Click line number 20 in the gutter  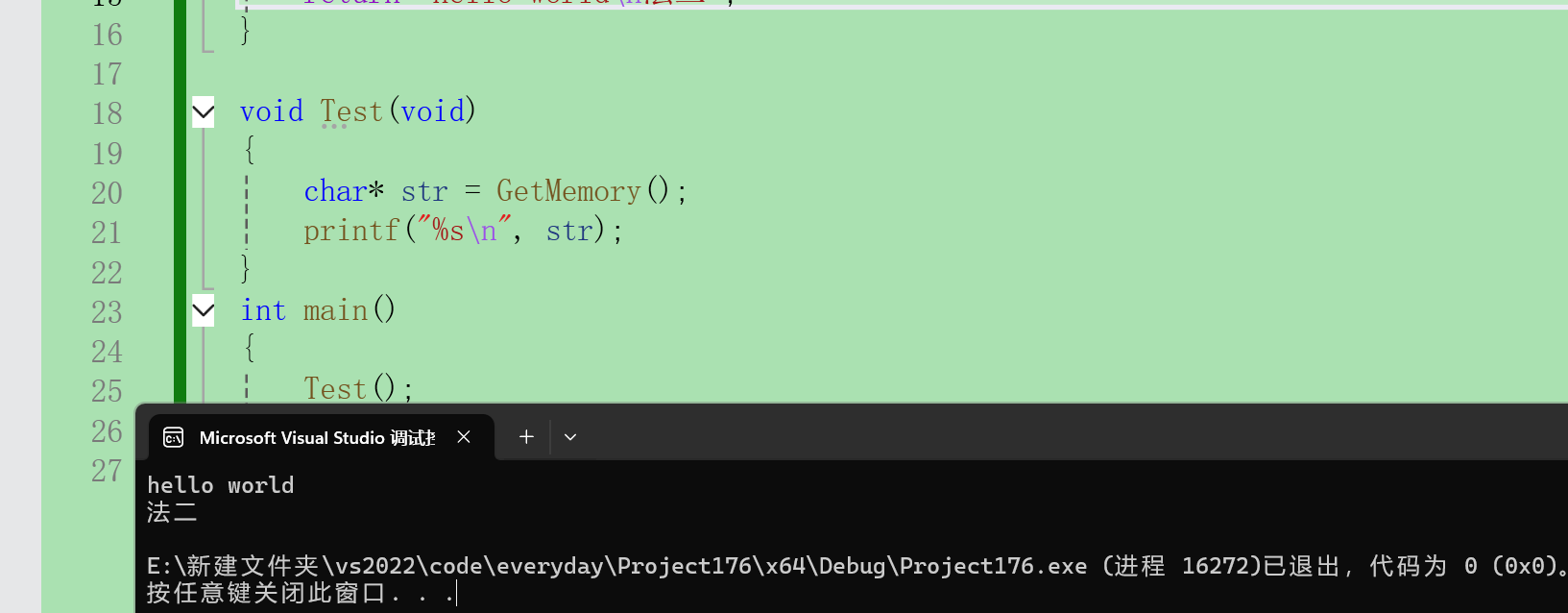[x=108, y=193]
